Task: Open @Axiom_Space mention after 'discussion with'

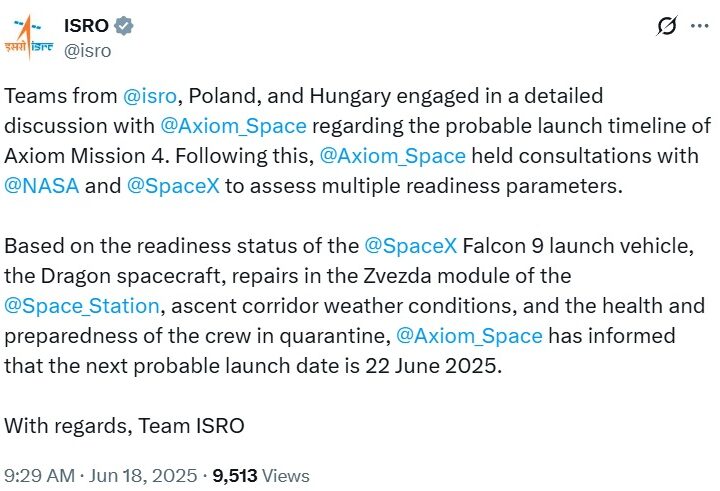Action: click(233, 126)
